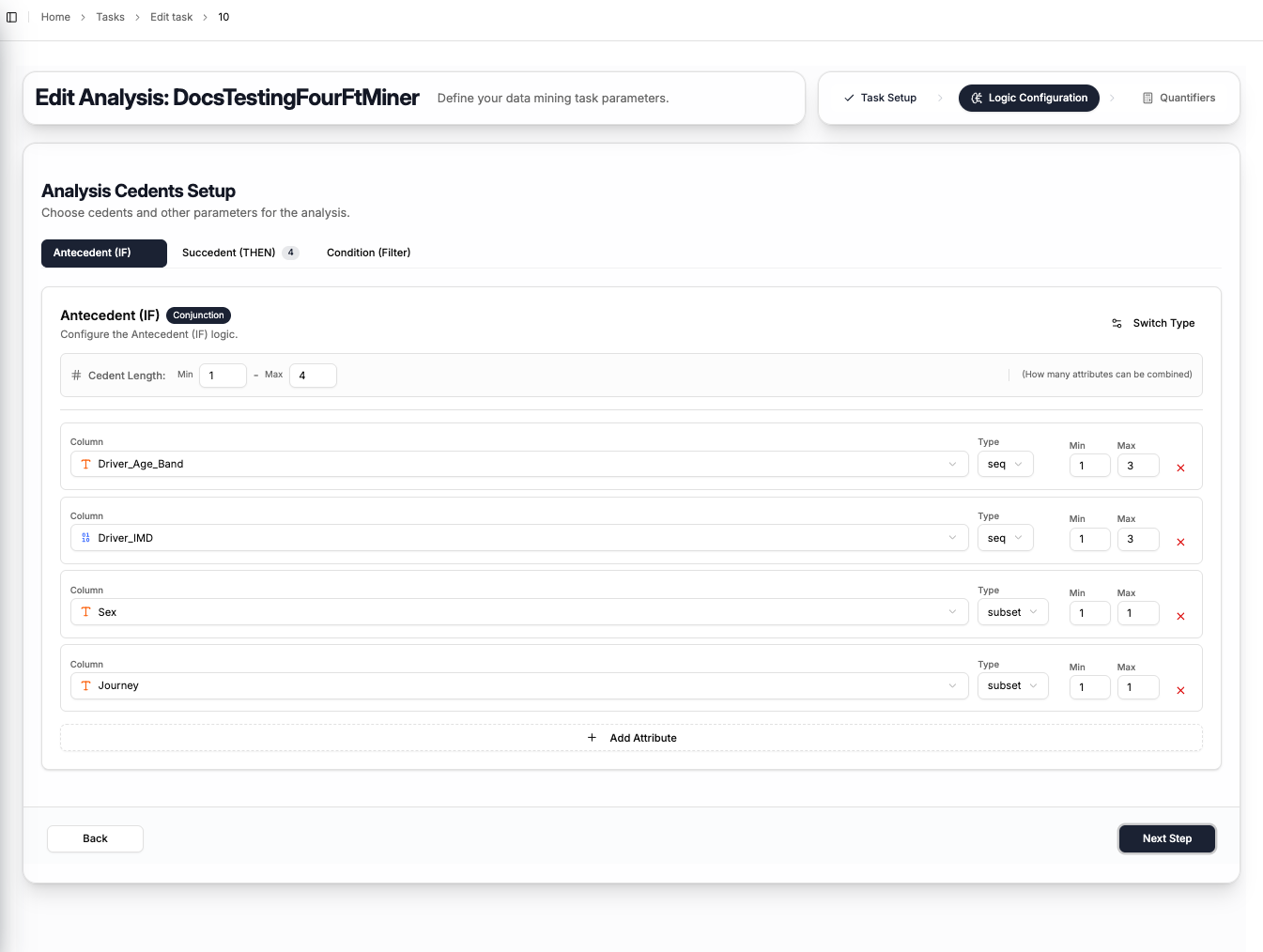Click the Next Step button
Screen dimensions: 1263x952
coord(1166,838)
